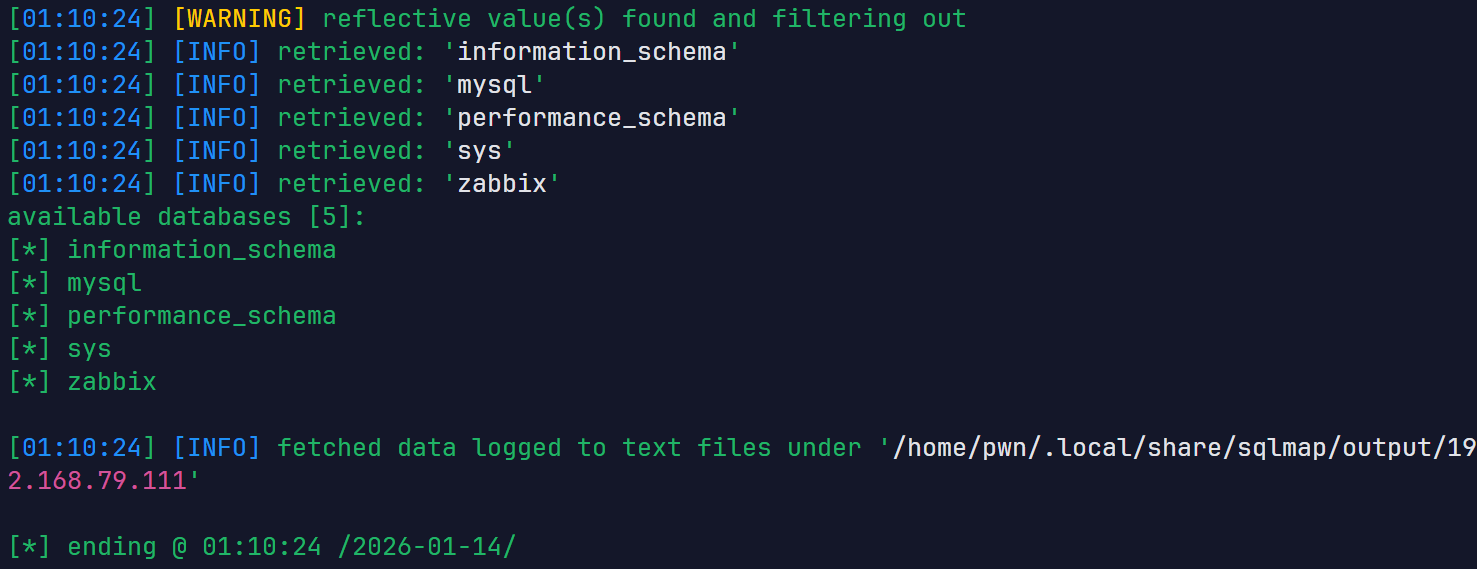This screenshot has height=569, width=1477.
Task: Click the 'available databases [5]:' line
Action: 187,216
